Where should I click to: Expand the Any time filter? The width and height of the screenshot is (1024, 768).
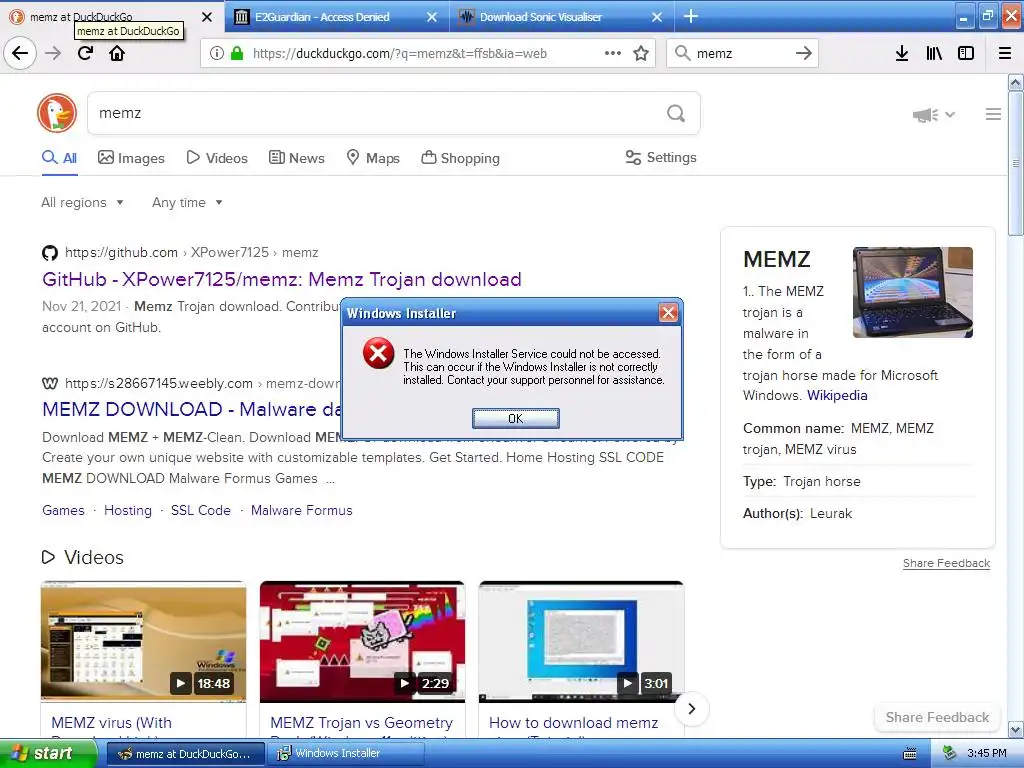tap(187, 202)
